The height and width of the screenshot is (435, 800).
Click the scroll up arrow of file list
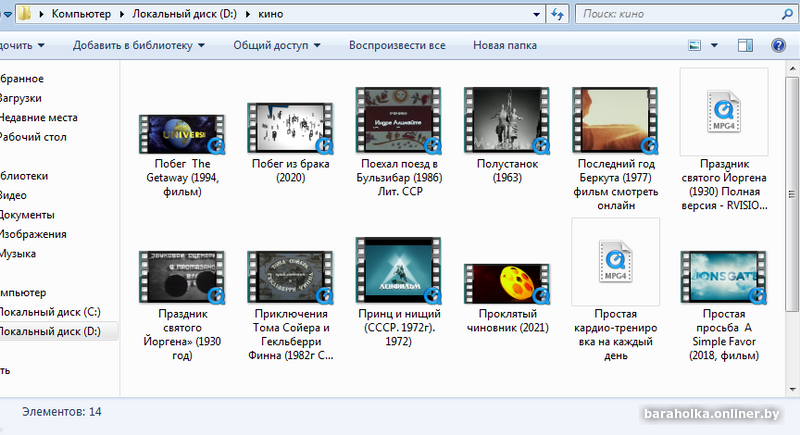click(x=792, y=68)
